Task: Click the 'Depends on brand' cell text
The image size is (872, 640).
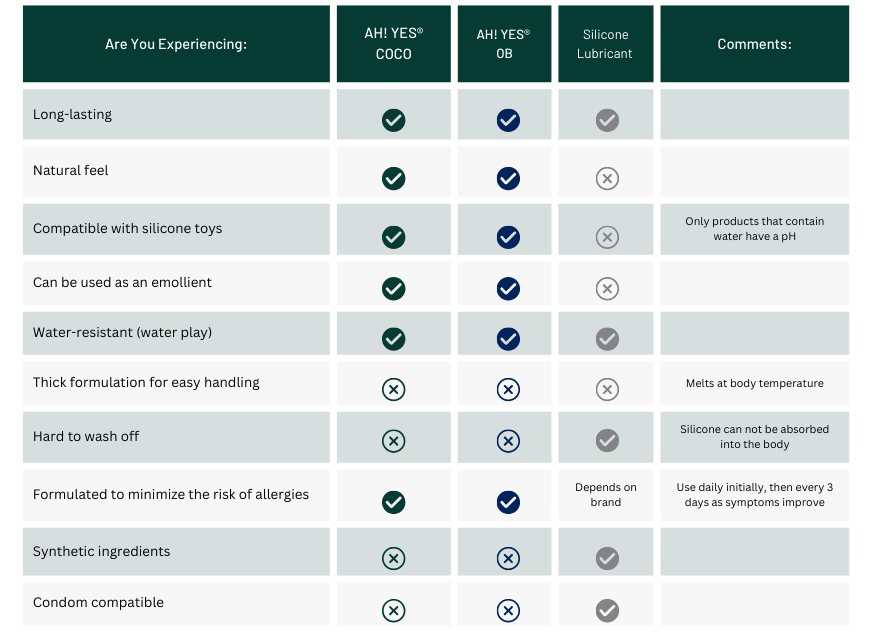Action: (x=606, y=495)
